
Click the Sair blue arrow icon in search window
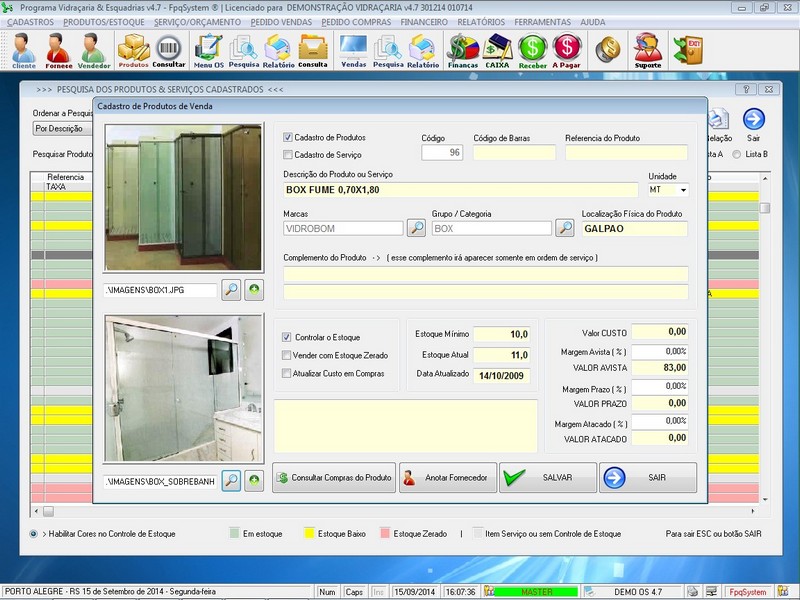(x=754, y=119)
